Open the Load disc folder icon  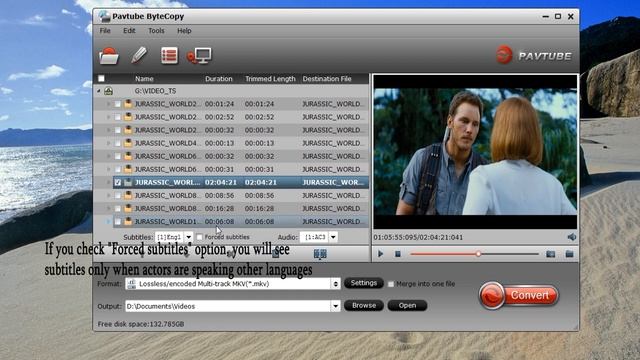click(109, 56)
